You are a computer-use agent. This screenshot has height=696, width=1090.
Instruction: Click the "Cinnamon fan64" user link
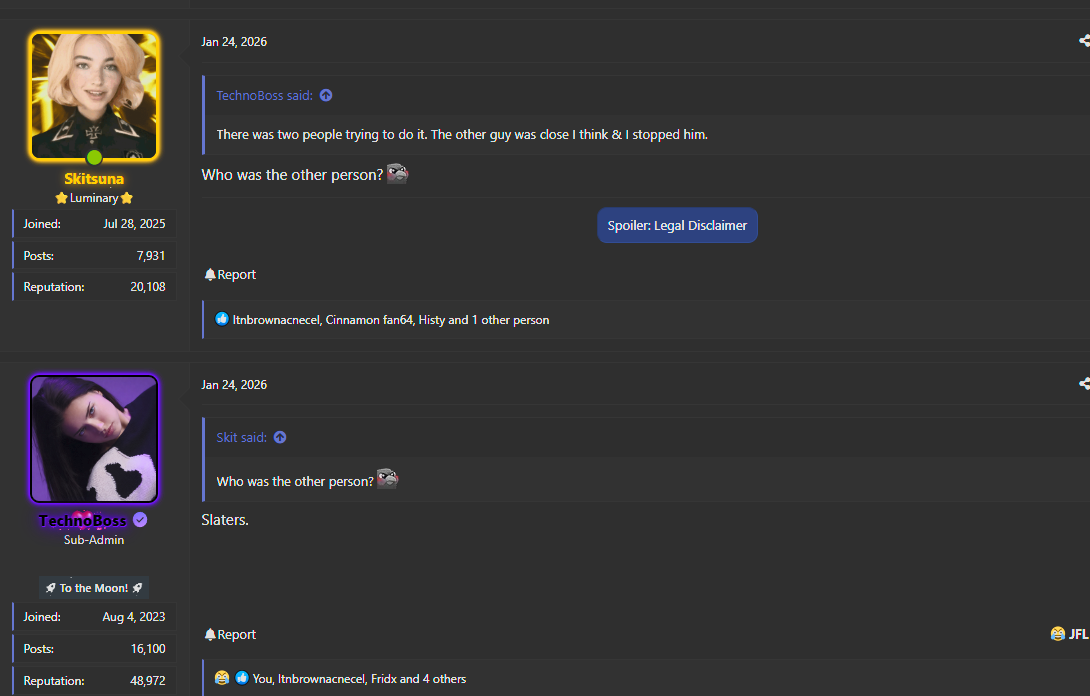point(369,320)
